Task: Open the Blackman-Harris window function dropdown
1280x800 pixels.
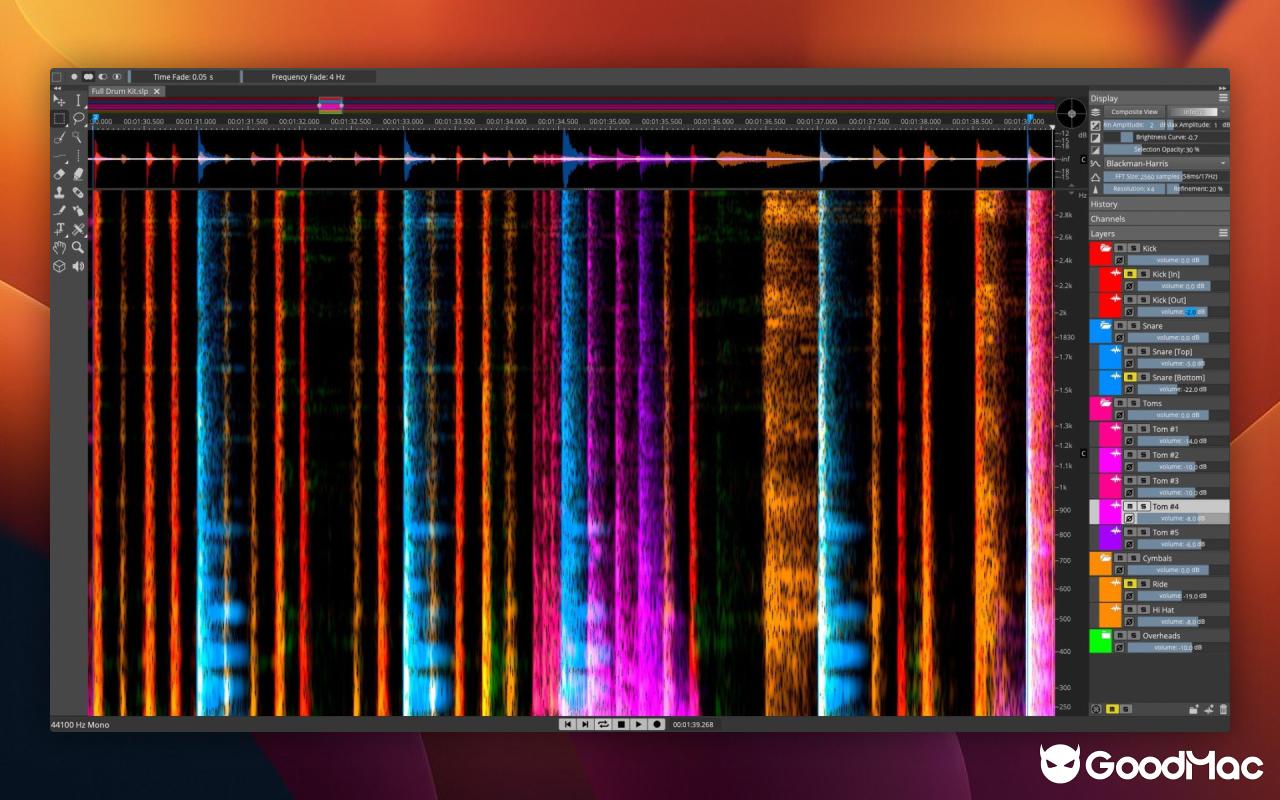Action: coord(1158,162)
